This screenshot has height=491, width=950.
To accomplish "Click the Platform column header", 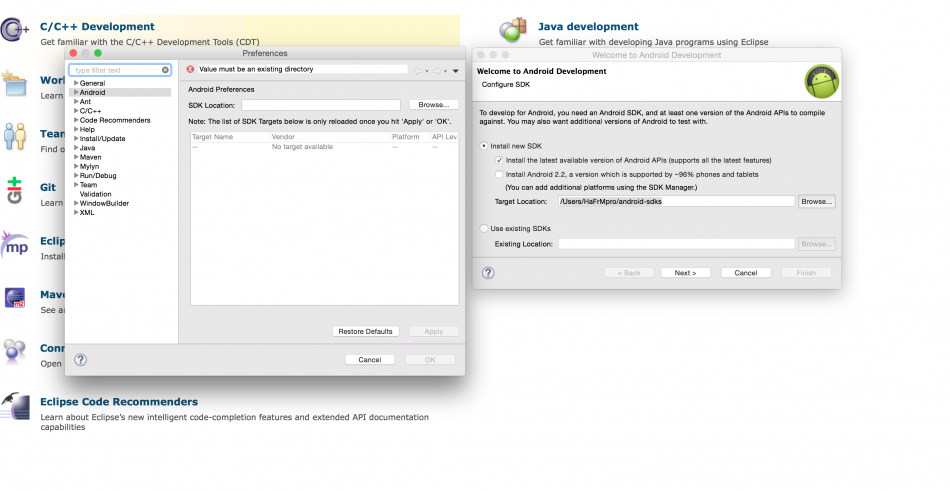I will tap(410, 137).
